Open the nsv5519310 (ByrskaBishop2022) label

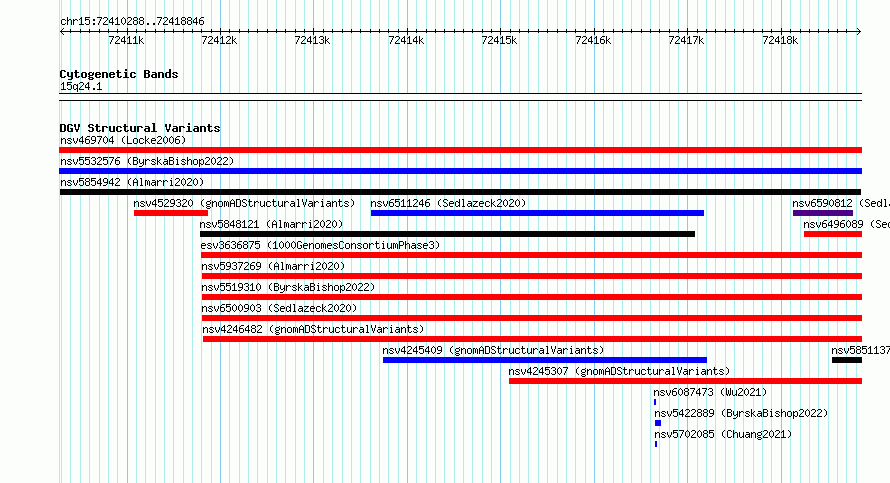pyautogui.click(x=288, y=287)
